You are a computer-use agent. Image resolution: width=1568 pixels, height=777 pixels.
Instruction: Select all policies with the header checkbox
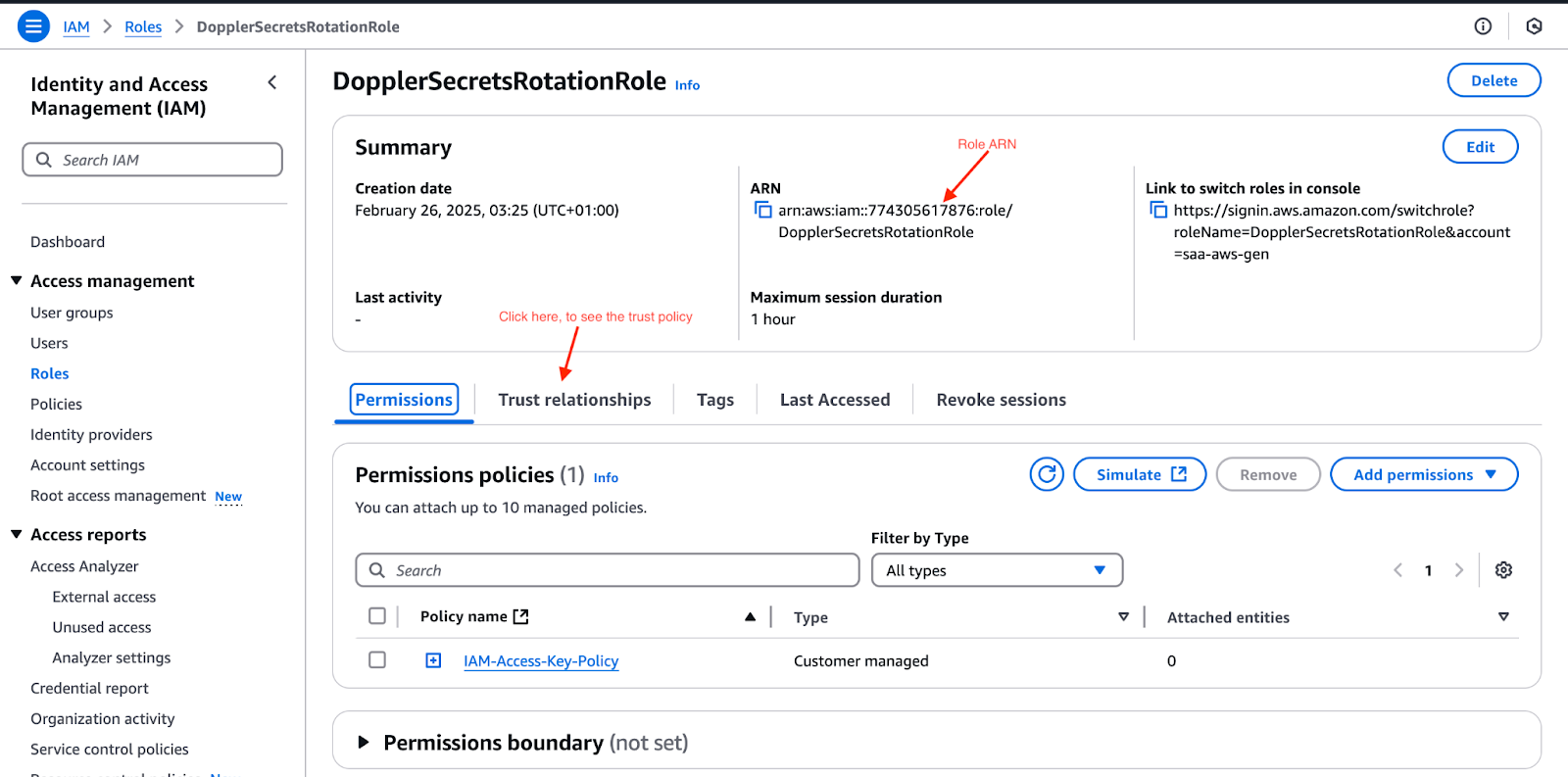(377, 615)
